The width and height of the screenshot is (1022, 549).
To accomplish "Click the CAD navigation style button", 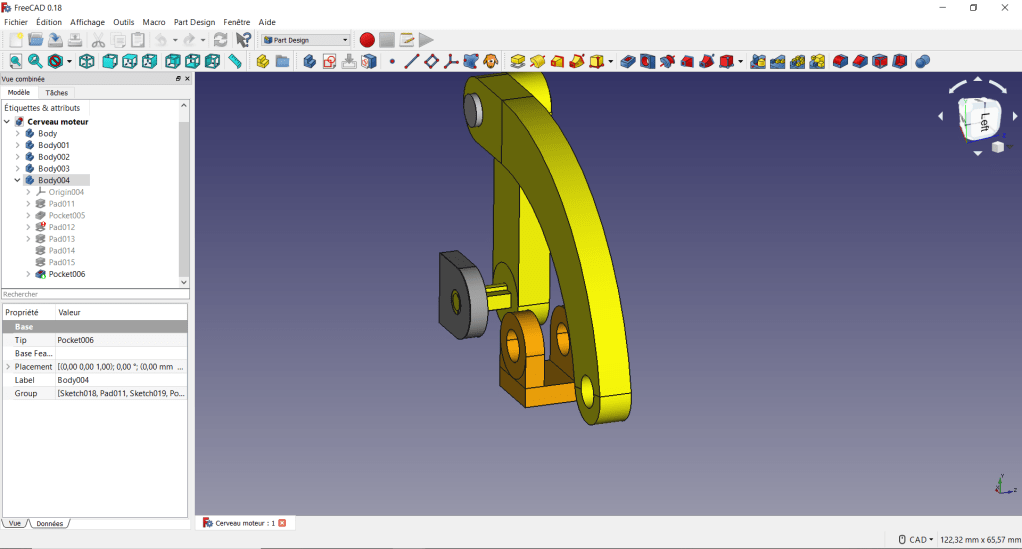I will [915, 539].
